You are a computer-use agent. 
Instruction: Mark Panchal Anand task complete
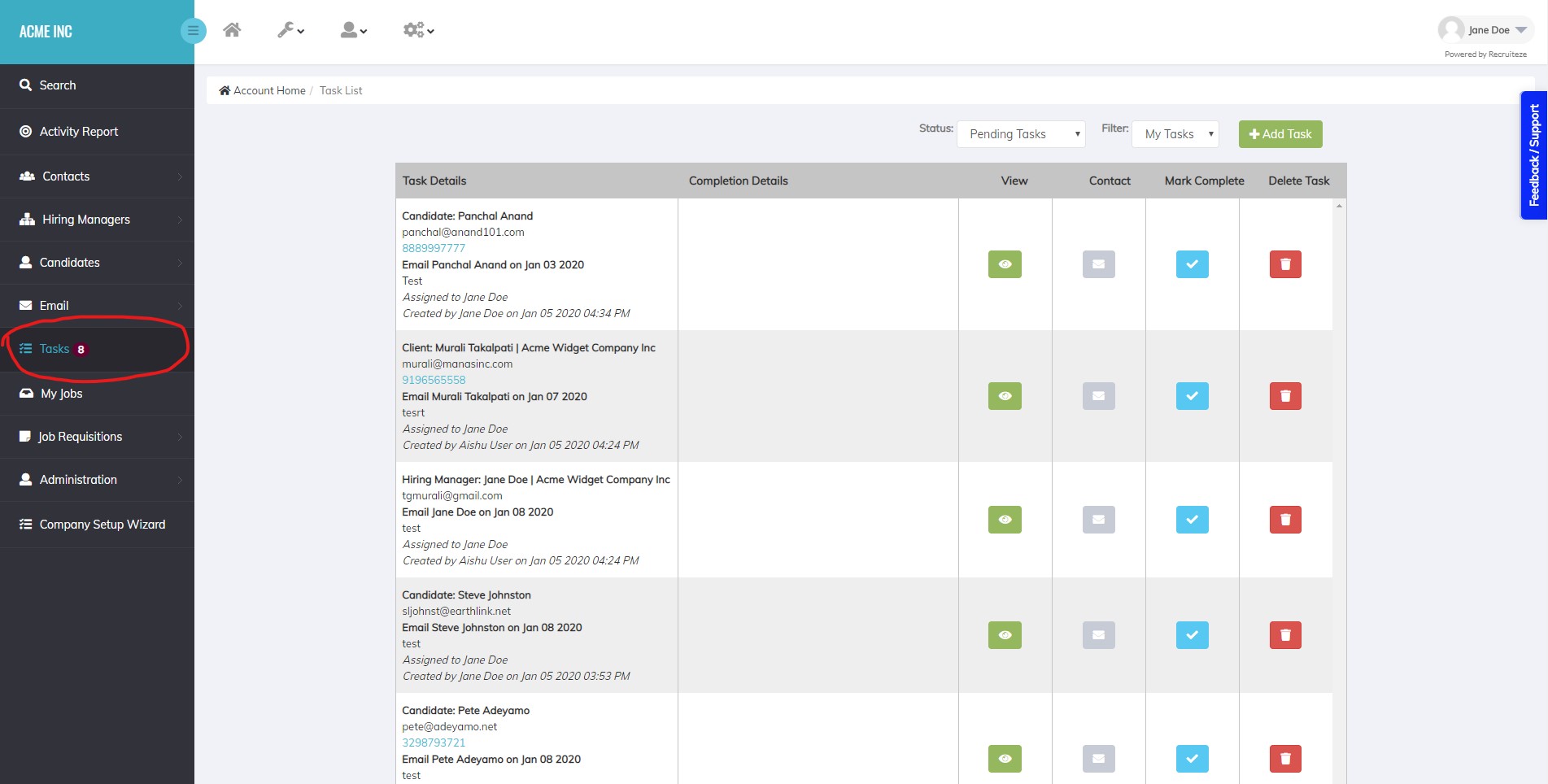(x=1192, y=264)
